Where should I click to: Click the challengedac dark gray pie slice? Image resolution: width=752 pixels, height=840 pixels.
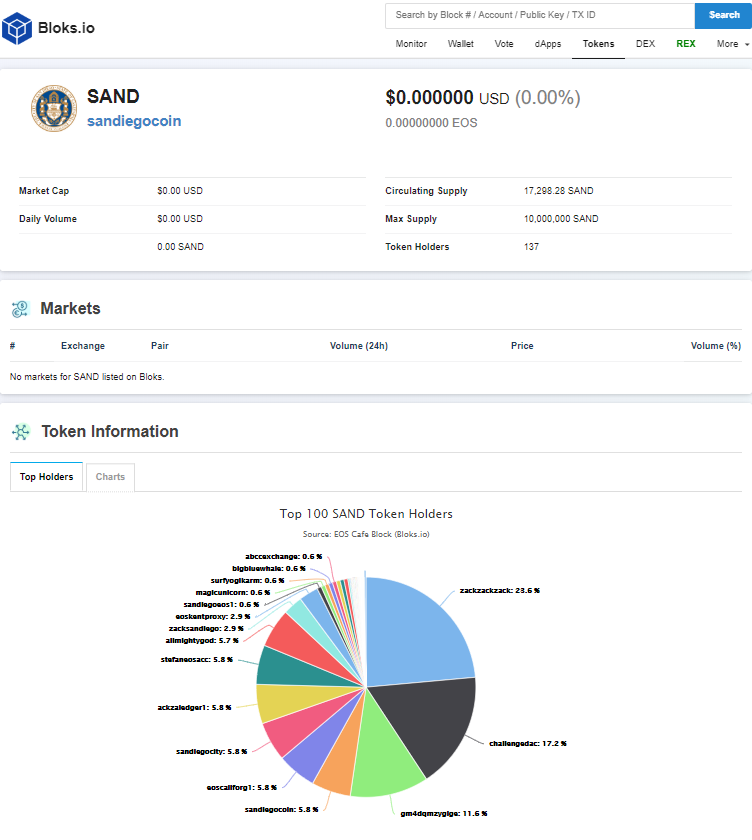point(428,723)
